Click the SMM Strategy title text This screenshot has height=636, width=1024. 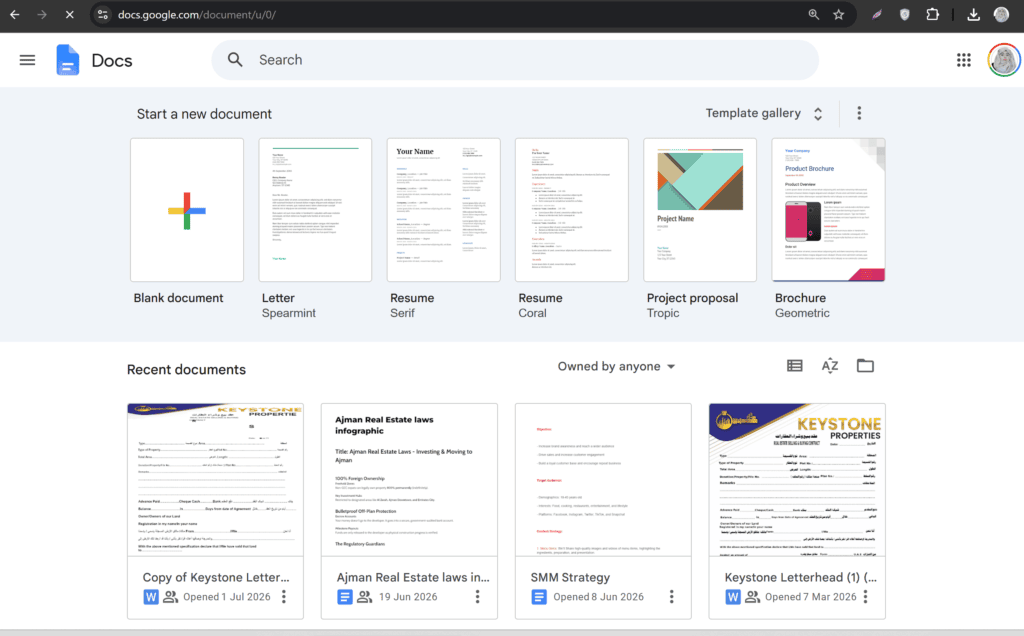(570, 577)
